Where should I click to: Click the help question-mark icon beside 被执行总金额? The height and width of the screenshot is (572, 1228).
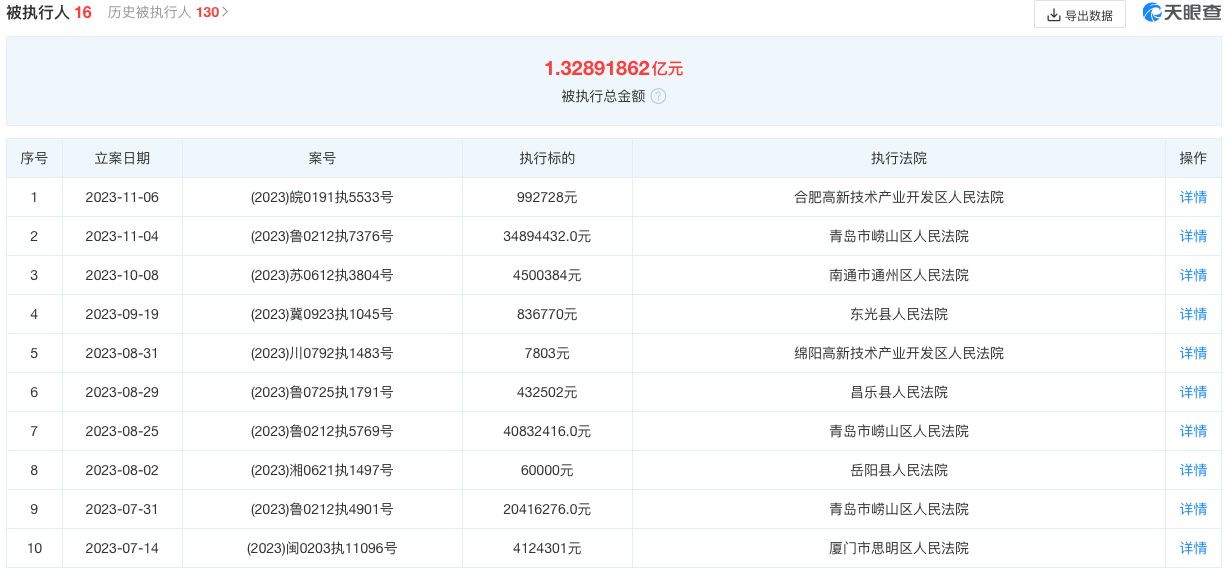[x=658, y=97]
